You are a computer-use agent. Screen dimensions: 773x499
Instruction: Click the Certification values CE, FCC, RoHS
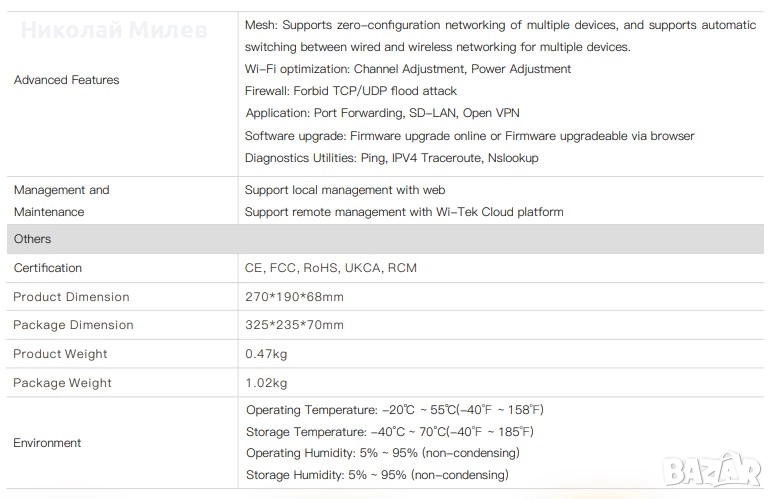(331, 268)
